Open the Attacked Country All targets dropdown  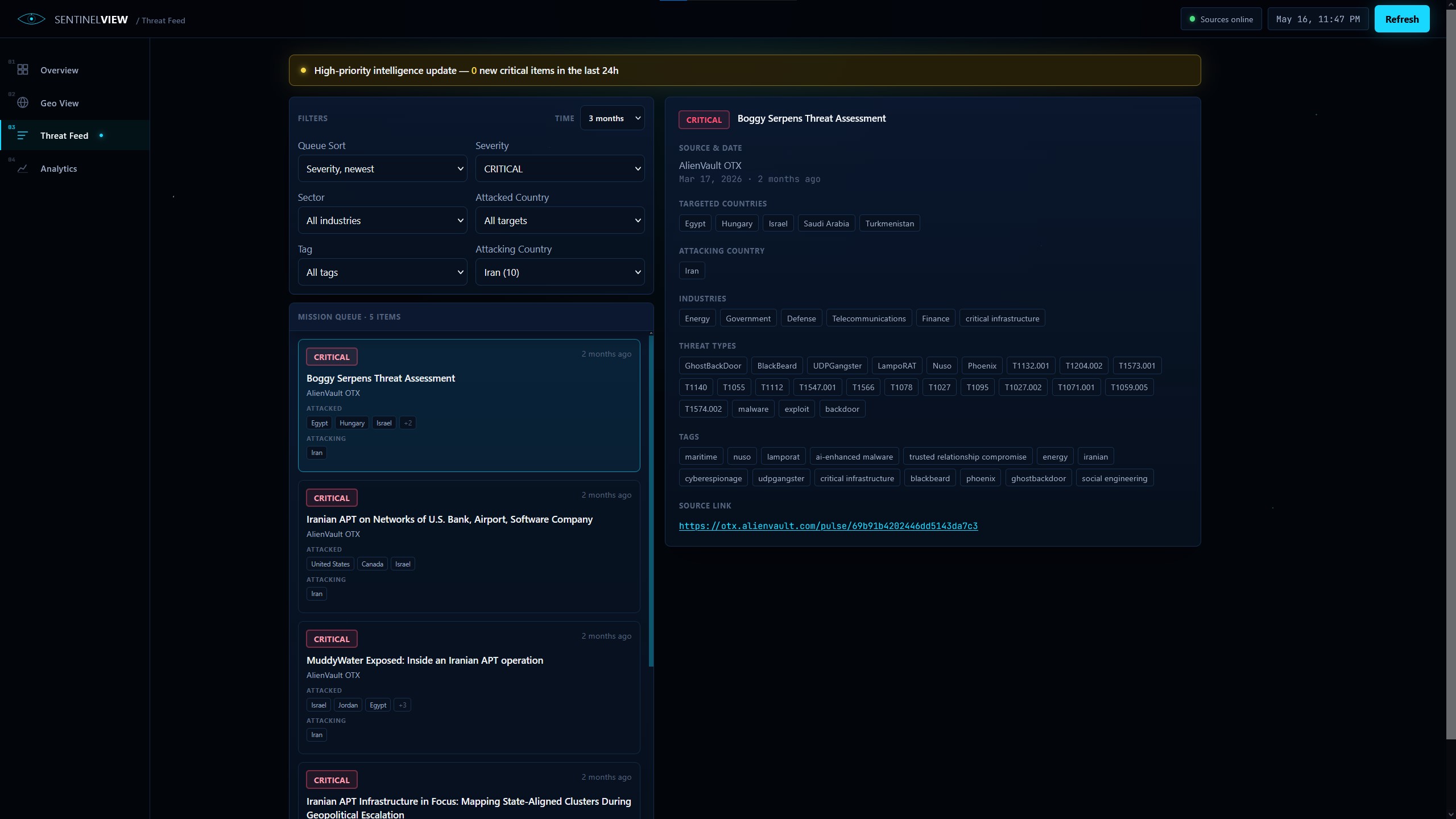(x=560, y=221)
